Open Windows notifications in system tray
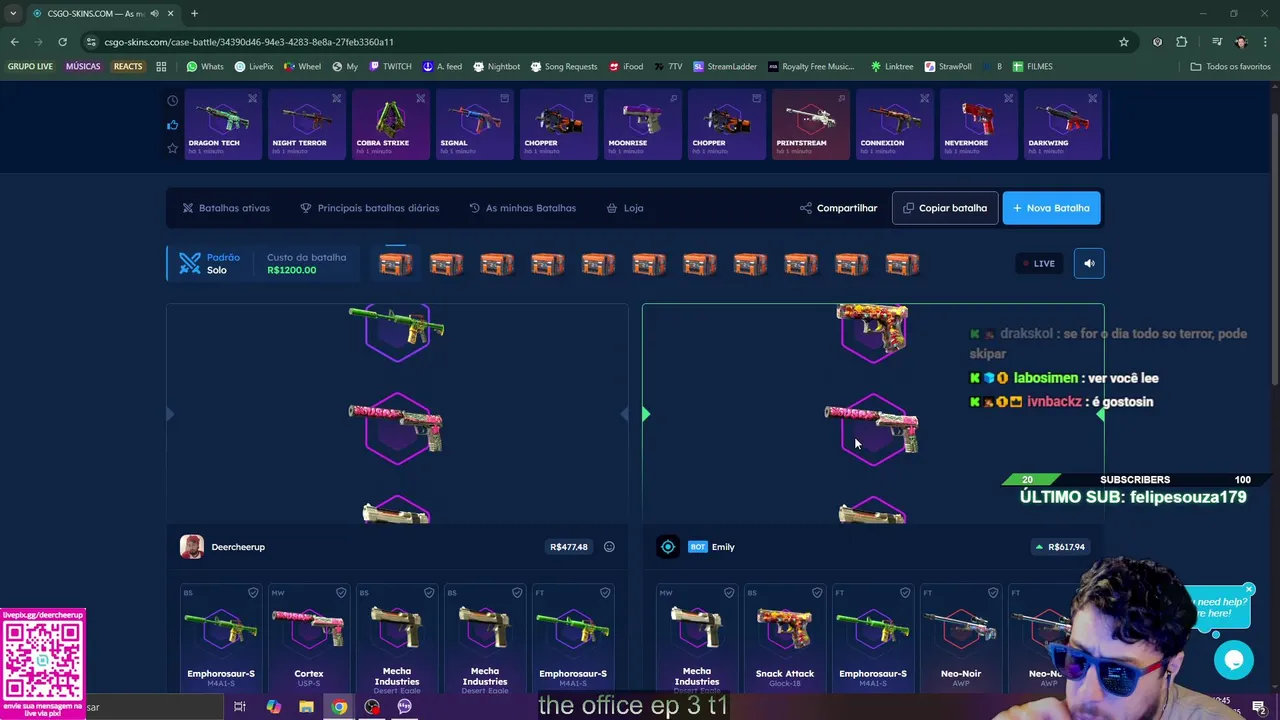 click(x=1258, y=707)
